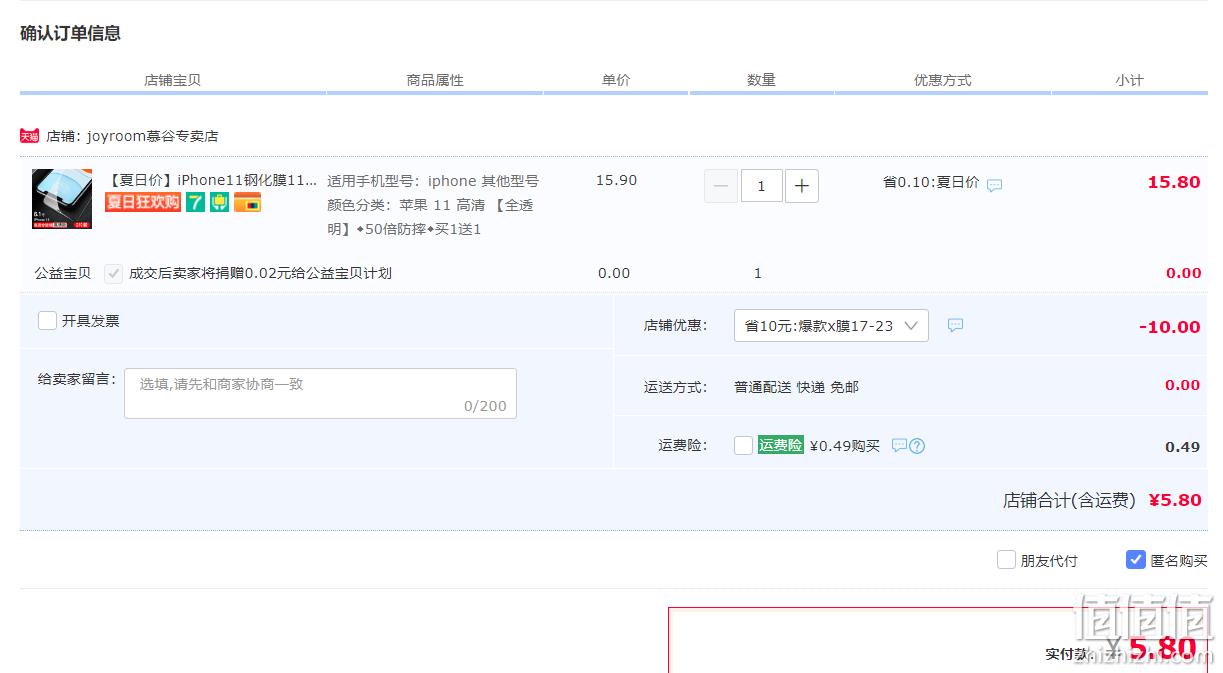This screenshot has width=1223, height=673.
Task: Click the orange credit card badge icon
Action: pos(247,202)
